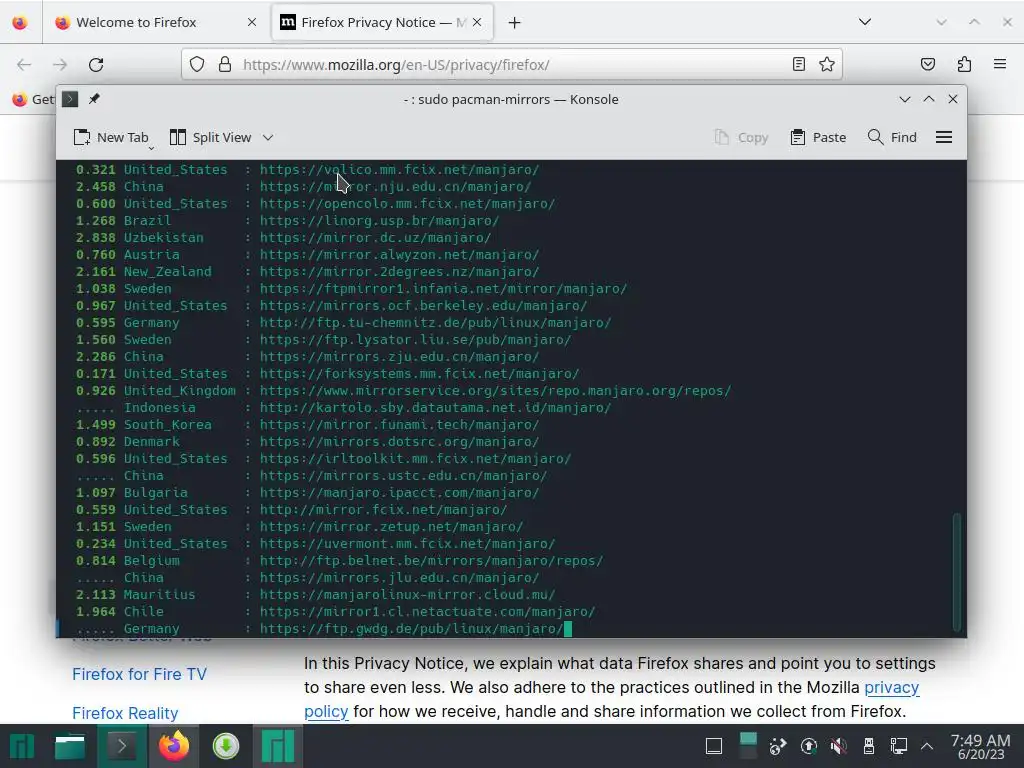This screenshot has height=768, width=1024.
Task: Open network connections tray icon
Action: click(899, 746)
